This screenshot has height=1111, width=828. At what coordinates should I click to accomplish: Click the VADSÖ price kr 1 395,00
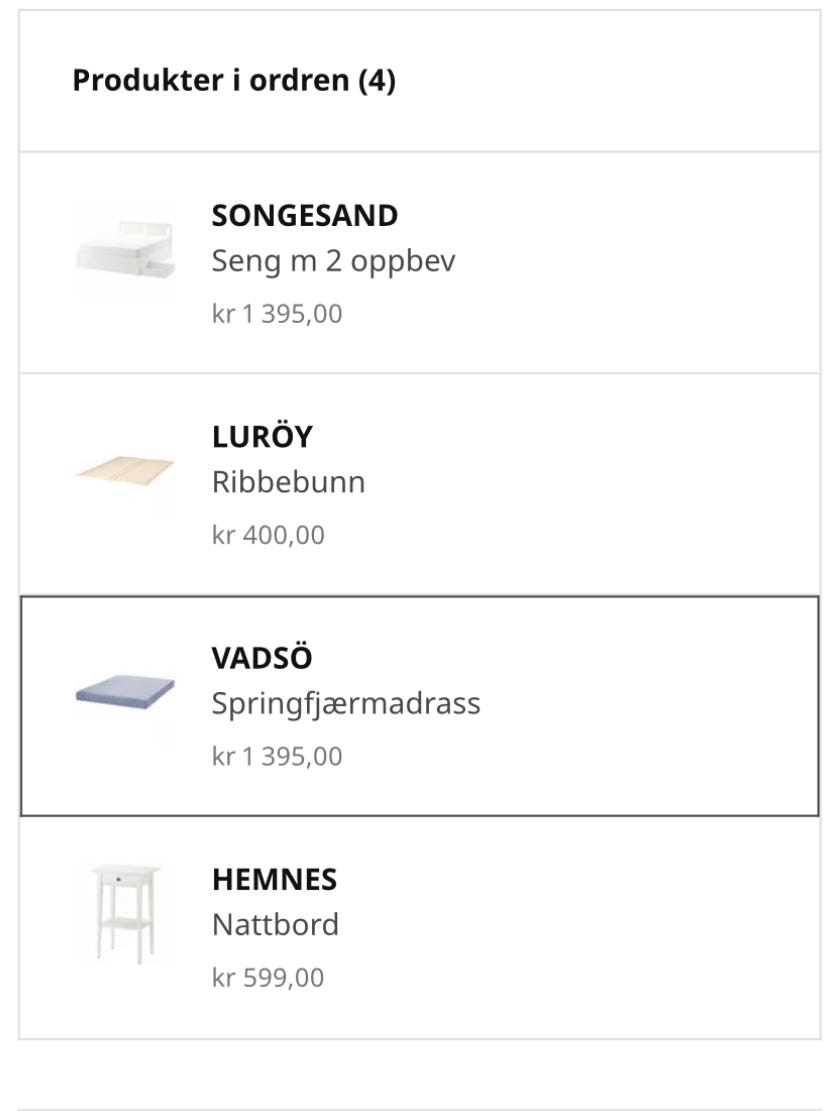[277, 756]
